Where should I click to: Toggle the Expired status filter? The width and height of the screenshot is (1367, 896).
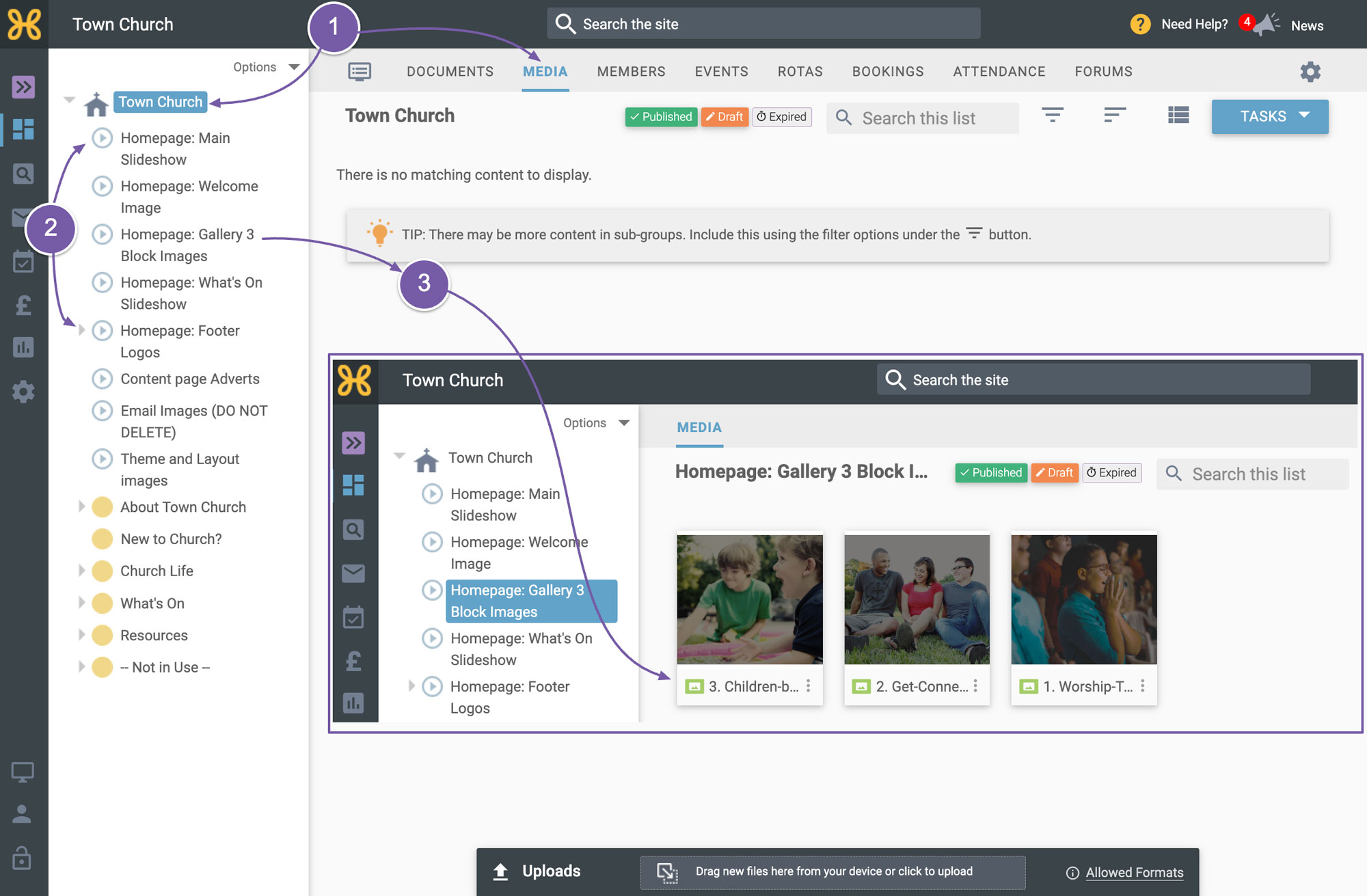click(x=782, y=117)
